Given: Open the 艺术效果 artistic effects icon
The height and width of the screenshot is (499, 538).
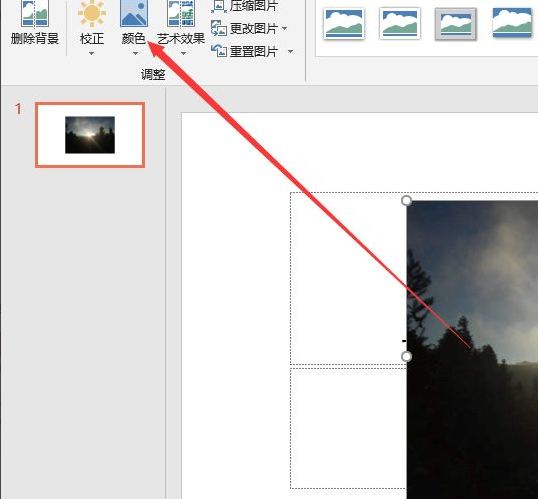Looking at the screenshot, I should pos(181,13).
